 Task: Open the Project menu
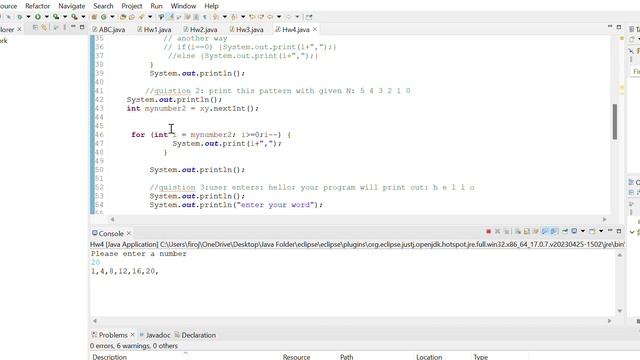(132, 6)
